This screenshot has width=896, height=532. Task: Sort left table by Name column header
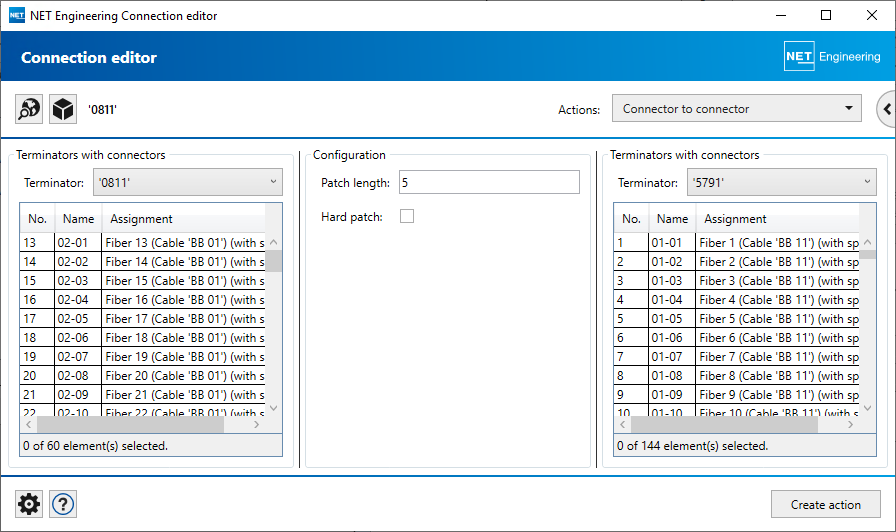pyautogui.click(x=78, y=218)
